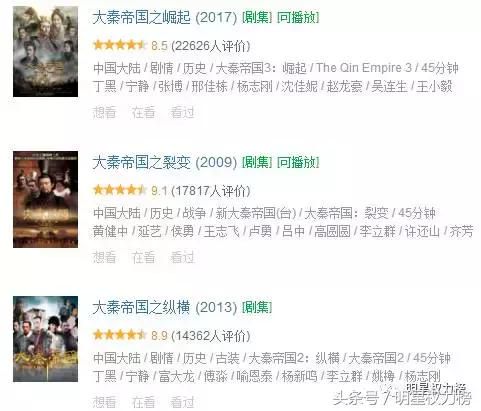This screenshot has width=481, height=411.
Task: Click the 剧集 tag beside 大秦帝国之纵横
Action: click(257, 307)
